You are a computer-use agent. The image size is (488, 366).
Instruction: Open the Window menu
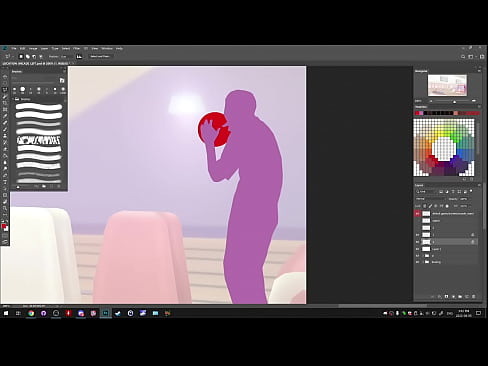pyautogui.click(x=107, y=49)
